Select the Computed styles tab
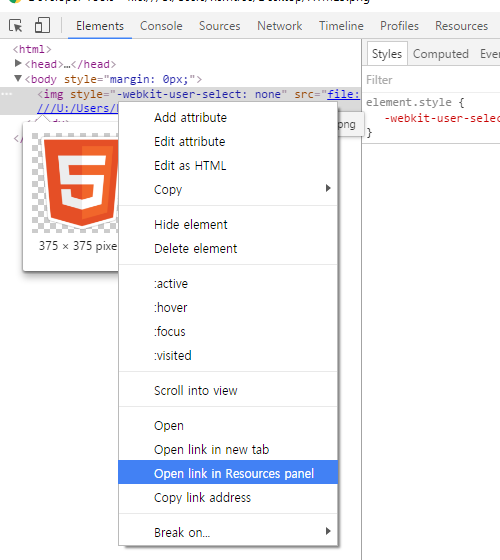500x560 pixels. 441,54
